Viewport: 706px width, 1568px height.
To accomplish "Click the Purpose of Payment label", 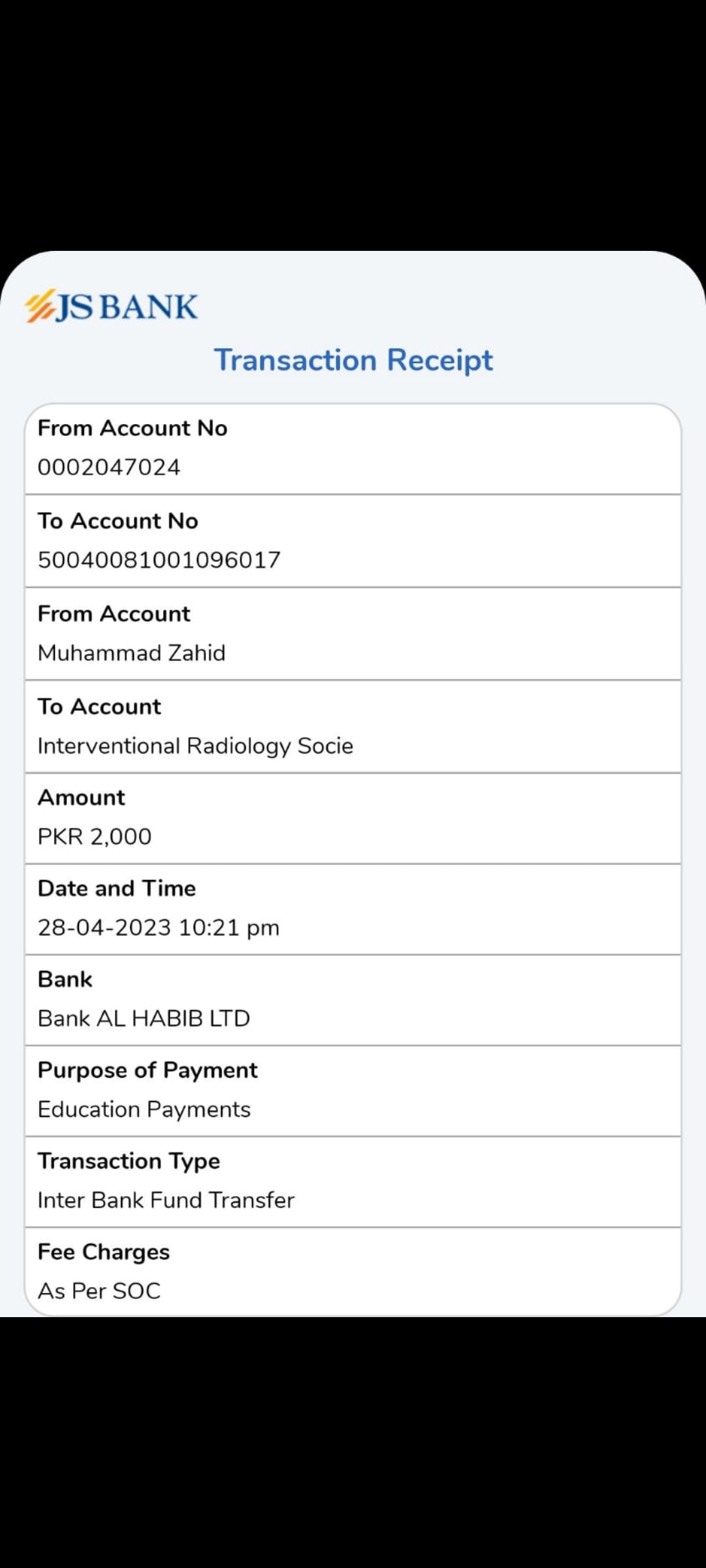I will pos(147,1070).
